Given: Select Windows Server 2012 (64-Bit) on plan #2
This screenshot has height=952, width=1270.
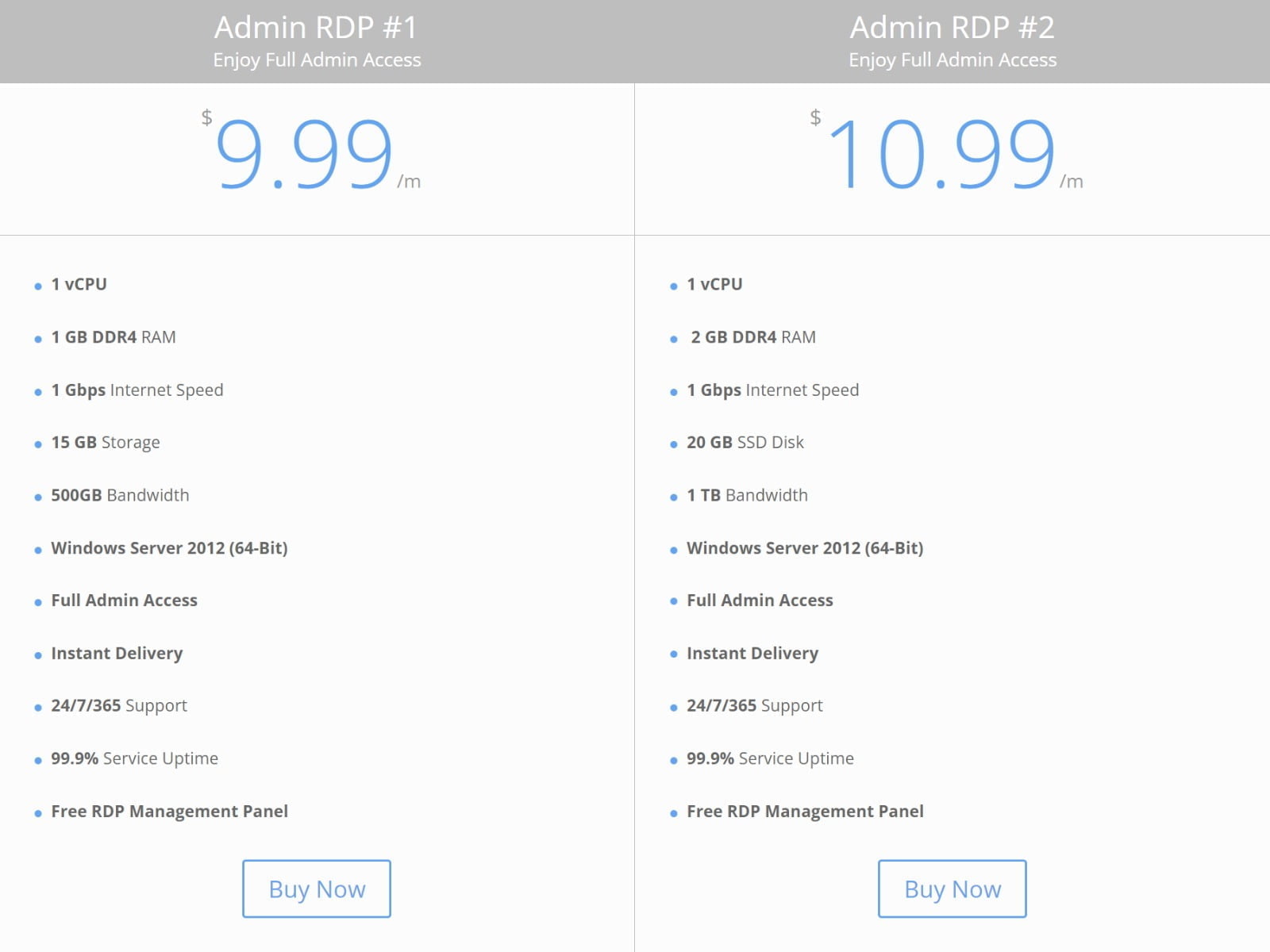Looking at the screenshot, I should pyautogui.click(x=804, y=547).
